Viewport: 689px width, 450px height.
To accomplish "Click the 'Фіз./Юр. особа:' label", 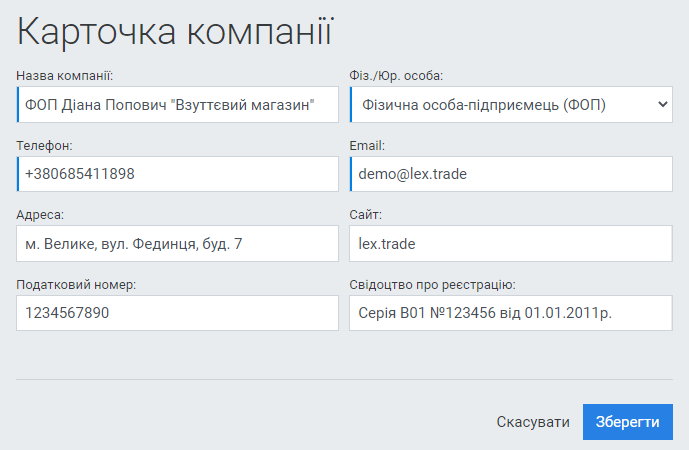I will pyautogui.click(x=397, y=76).
